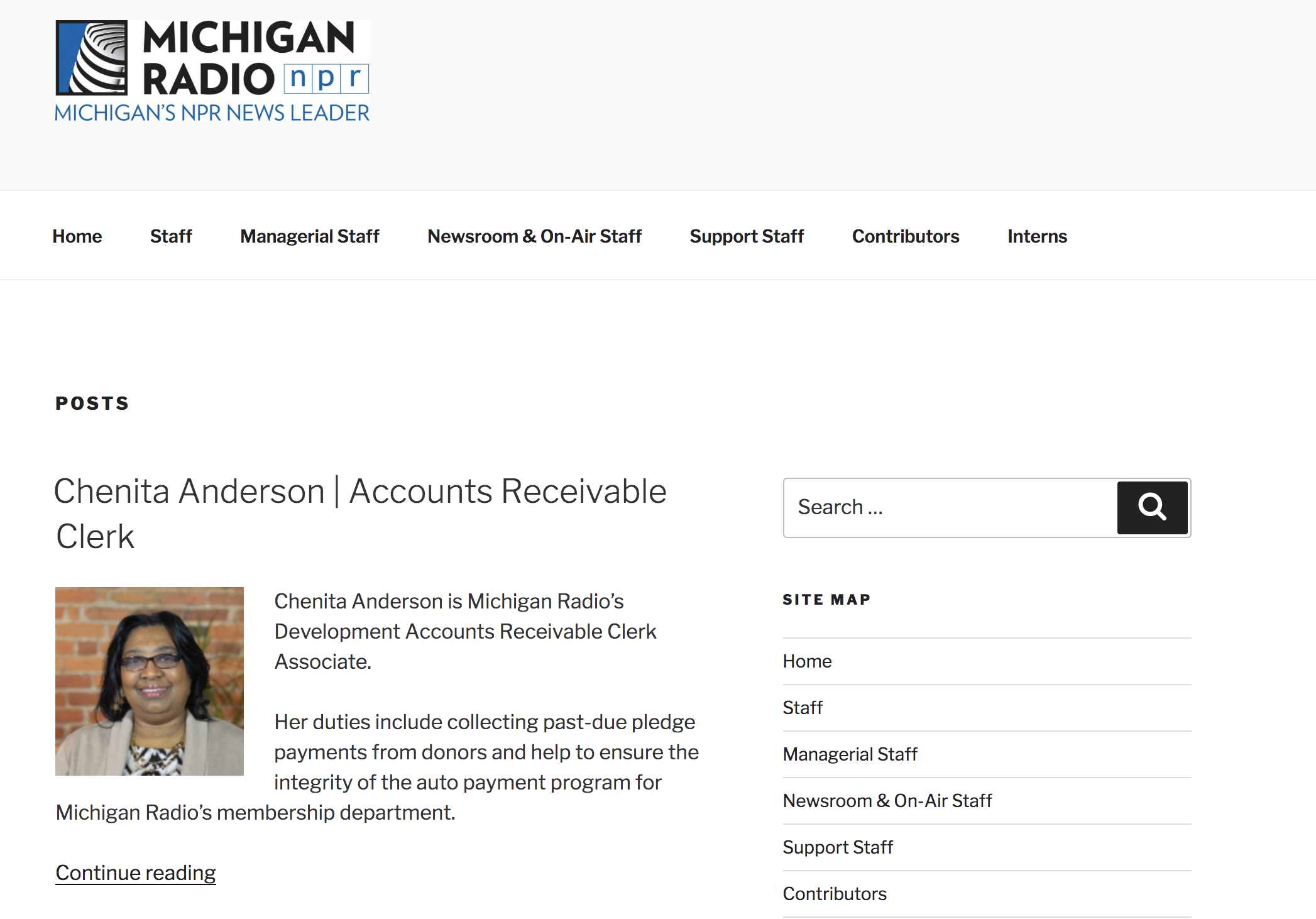Screen dimensions: 1316x919
Task: Click inside the Search text field
Action: [949, 507]
